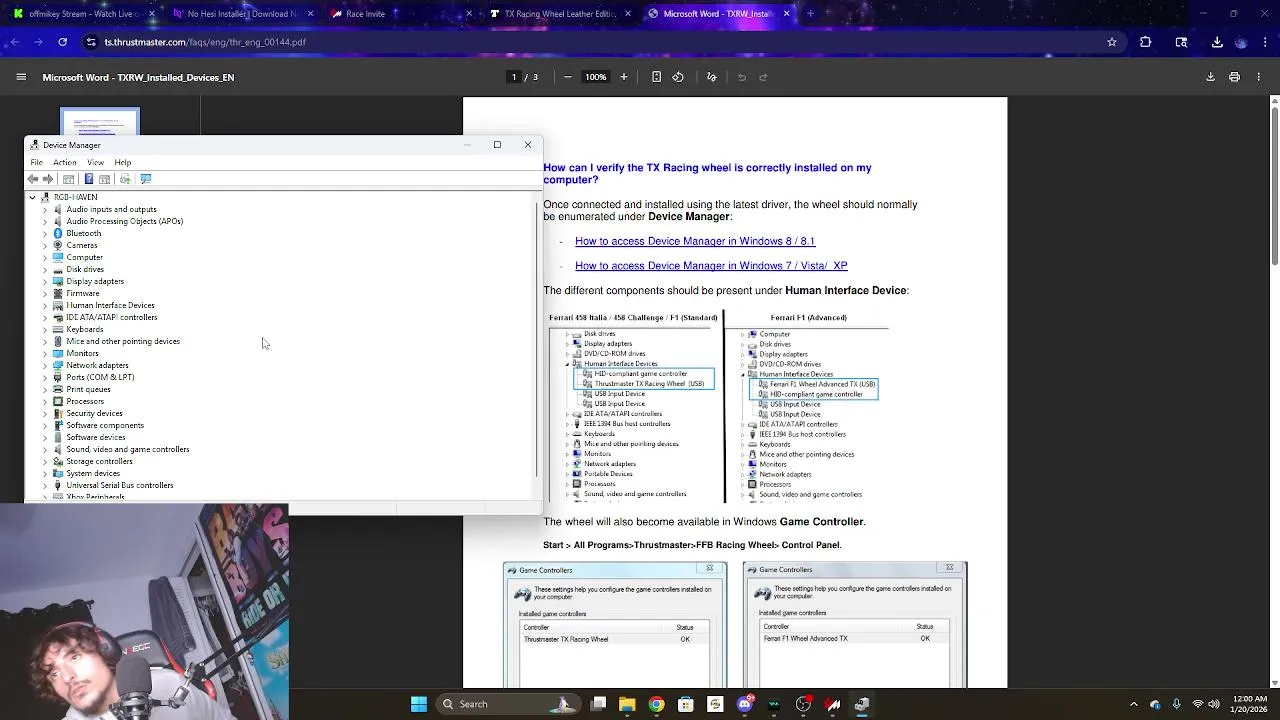
Task: Expand Audio inputs and outputs node
Action: (45, 209)
